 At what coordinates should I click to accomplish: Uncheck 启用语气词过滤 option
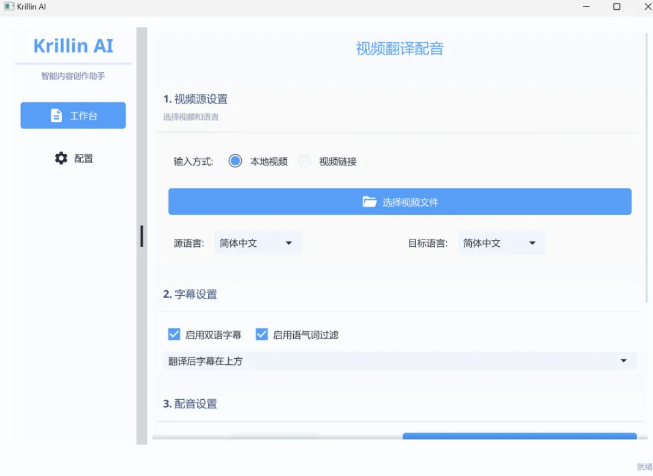(x=262, y=335)
